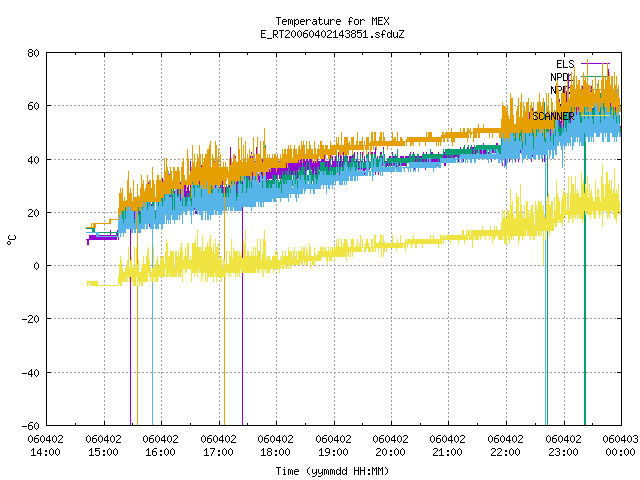The height and width of the screenshot is (480, 640).
Task: Click the 0 value on the y-axis
Action: point(36,266)
